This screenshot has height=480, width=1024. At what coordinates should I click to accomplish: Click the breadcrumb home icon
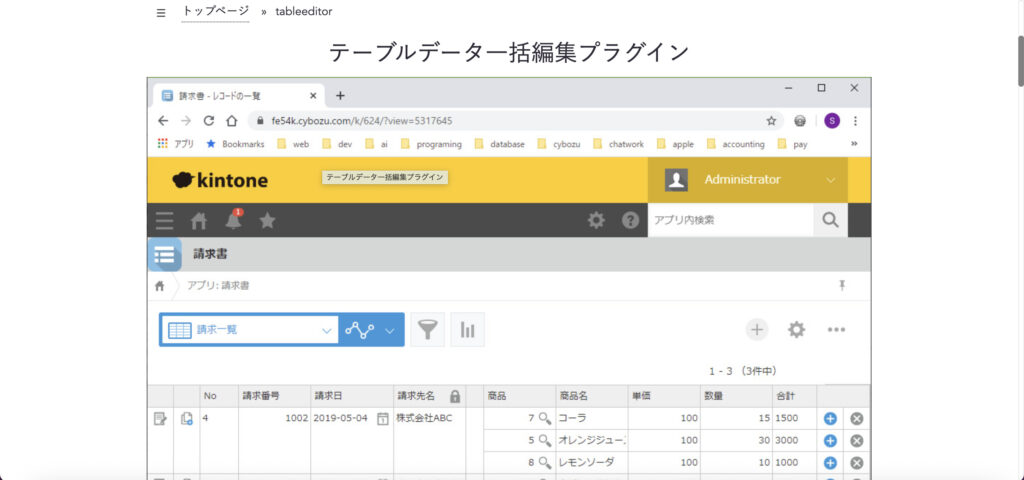[159, 286]
